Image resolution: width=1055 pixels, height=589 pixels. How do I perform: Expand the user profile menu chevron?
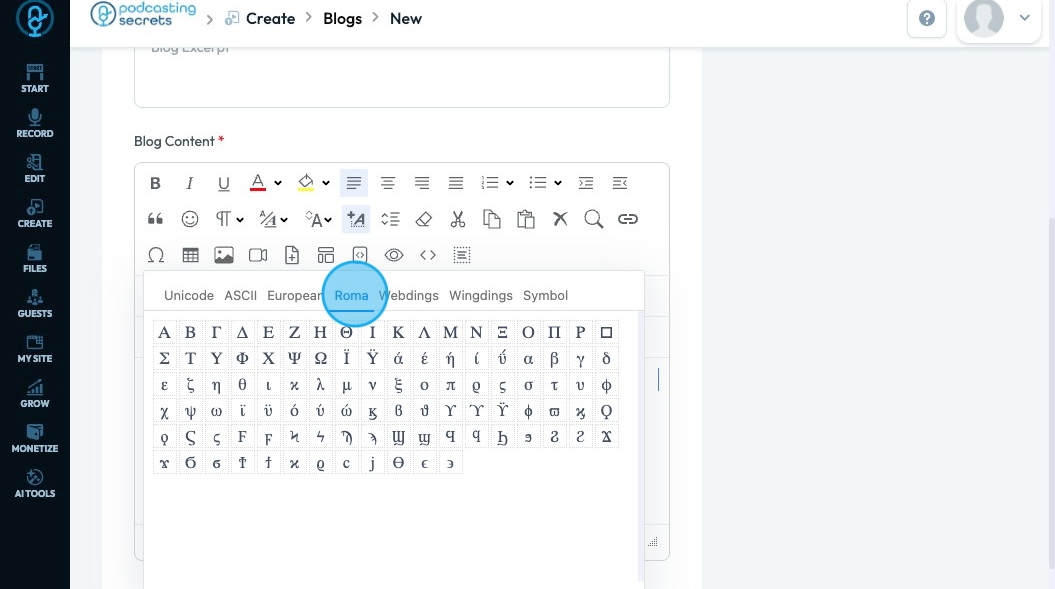[1025, 18]
